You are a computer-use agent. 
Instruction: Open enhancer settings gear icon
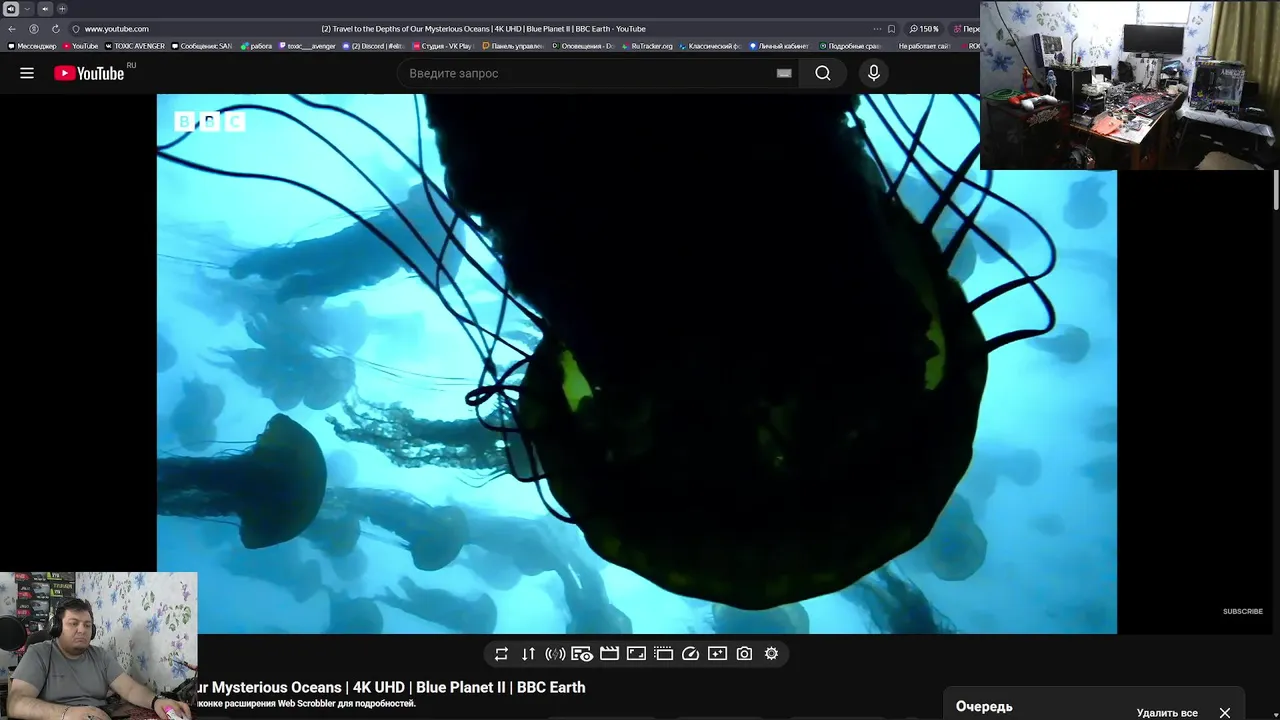(x=771, y=654)
